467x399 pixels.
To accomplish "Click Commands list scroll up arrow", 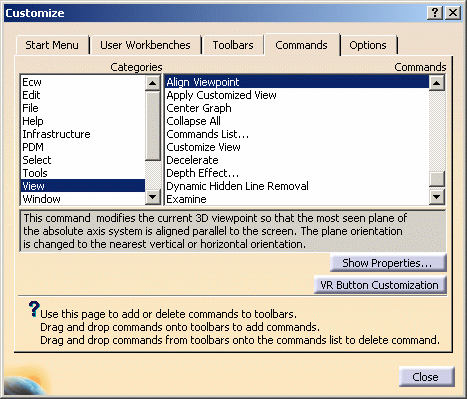I will [x=437, y=83].
